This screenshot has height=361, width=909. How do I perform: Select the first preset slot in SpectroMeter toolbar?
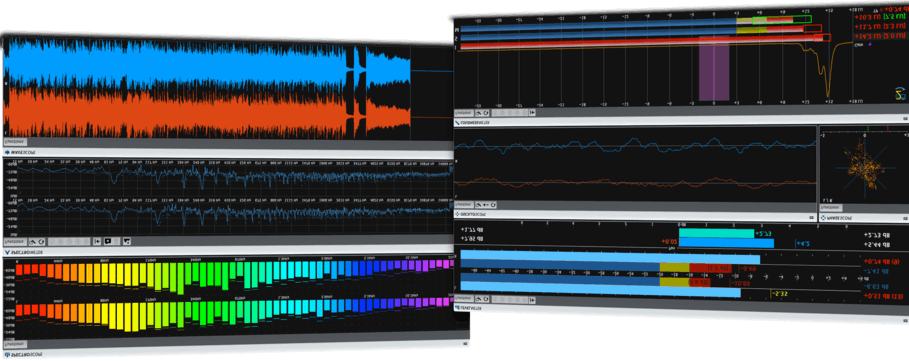click(52, 242)
